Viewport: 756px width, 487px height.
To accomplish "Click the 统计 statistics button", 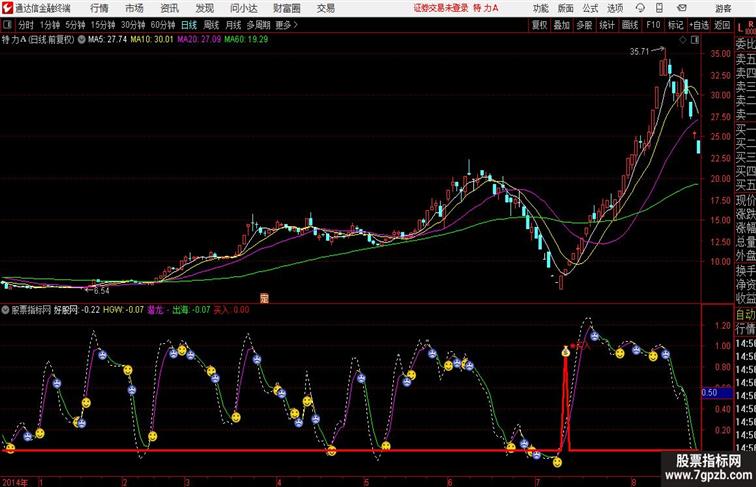I will pyautogui.click(x=607, y=25).
